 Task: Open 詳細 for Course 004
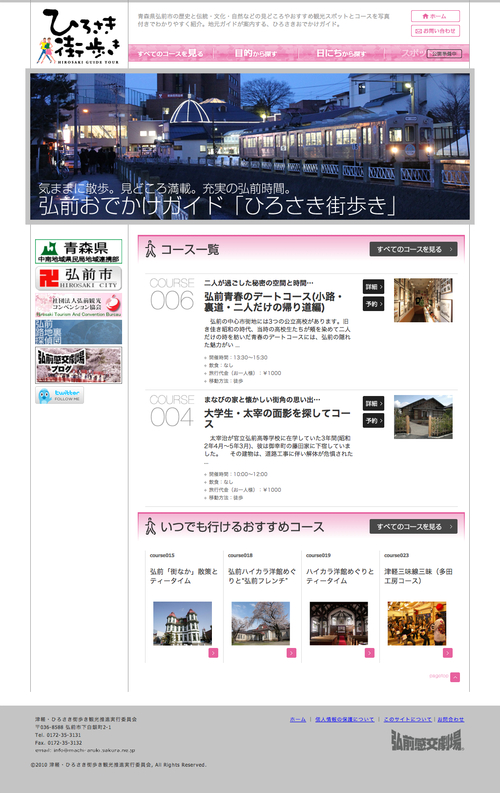373,404
